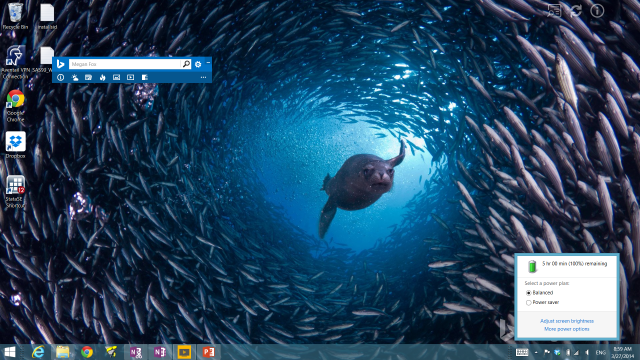Switch to PowerPoint on taskbar

coord(209,352)
